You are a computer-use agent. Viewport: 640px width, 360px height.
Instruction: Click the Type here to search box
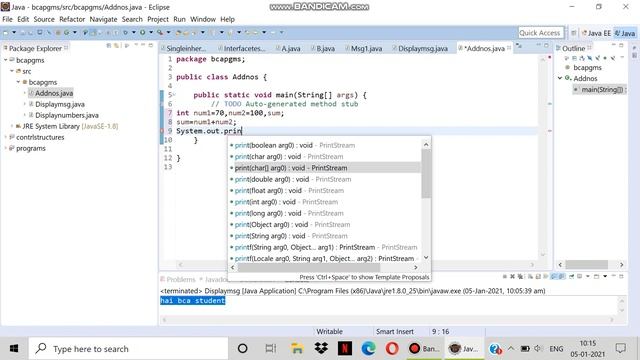128,349
